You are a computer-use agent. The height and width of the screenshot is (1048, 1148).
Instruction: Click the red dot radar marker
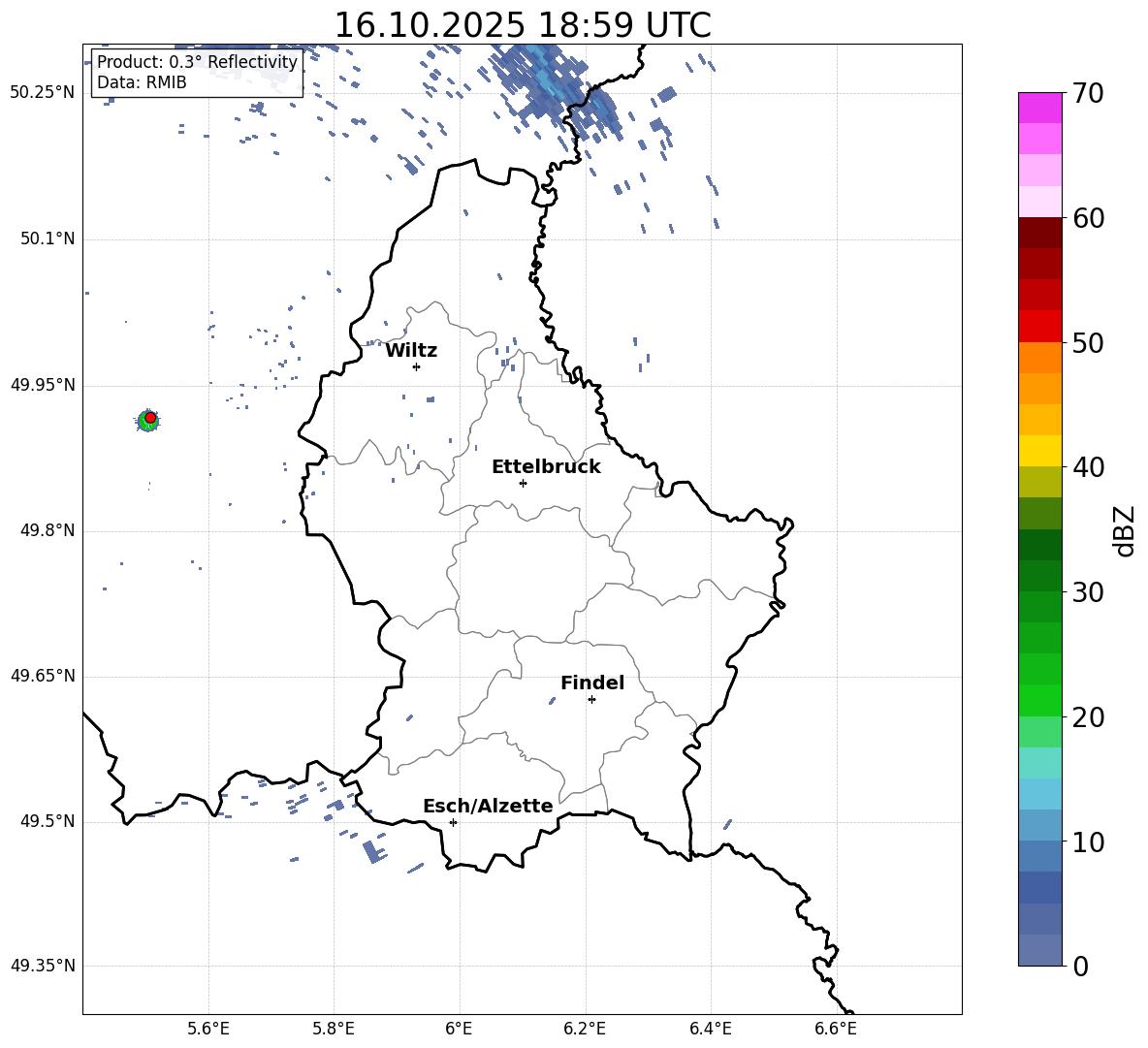(x=150, y=418)
